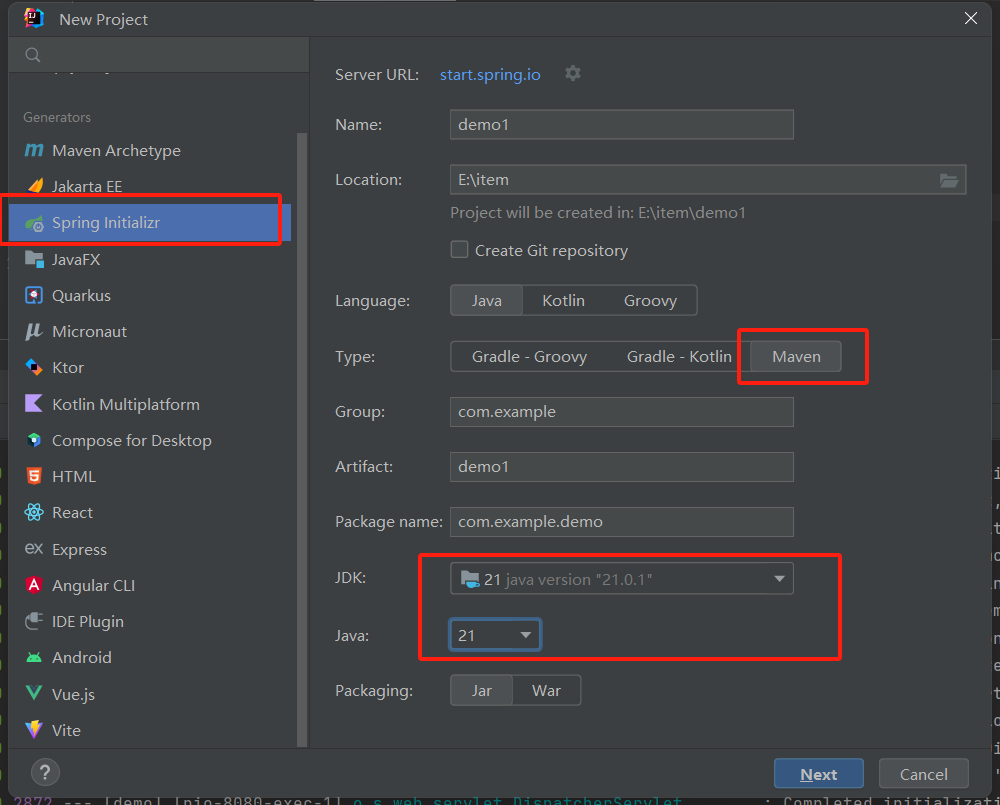Click the Jakarta EE icon
Viewport: 1000px width, 805px height.
point(35,186)
